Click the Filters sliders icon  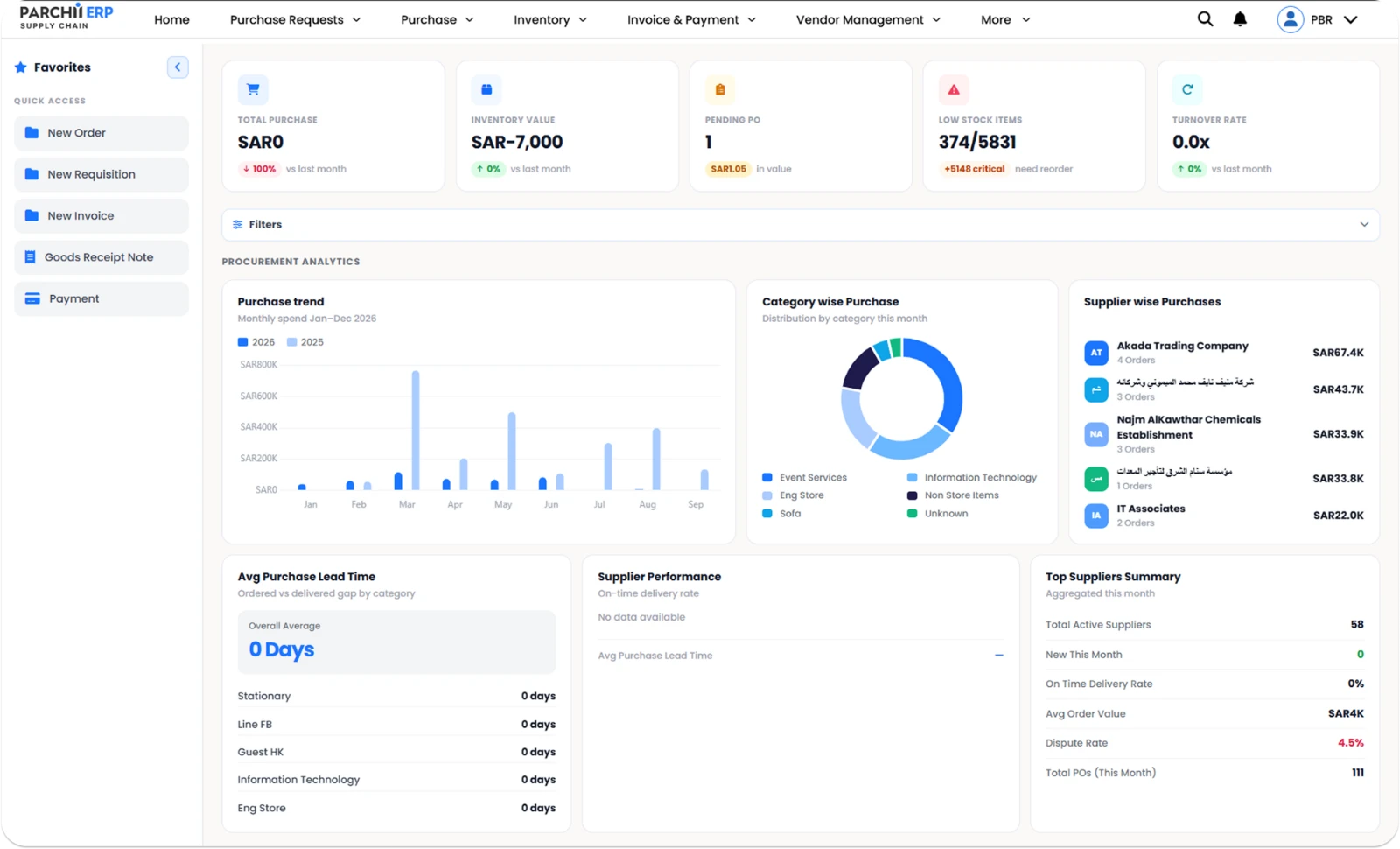coord(237,225)
